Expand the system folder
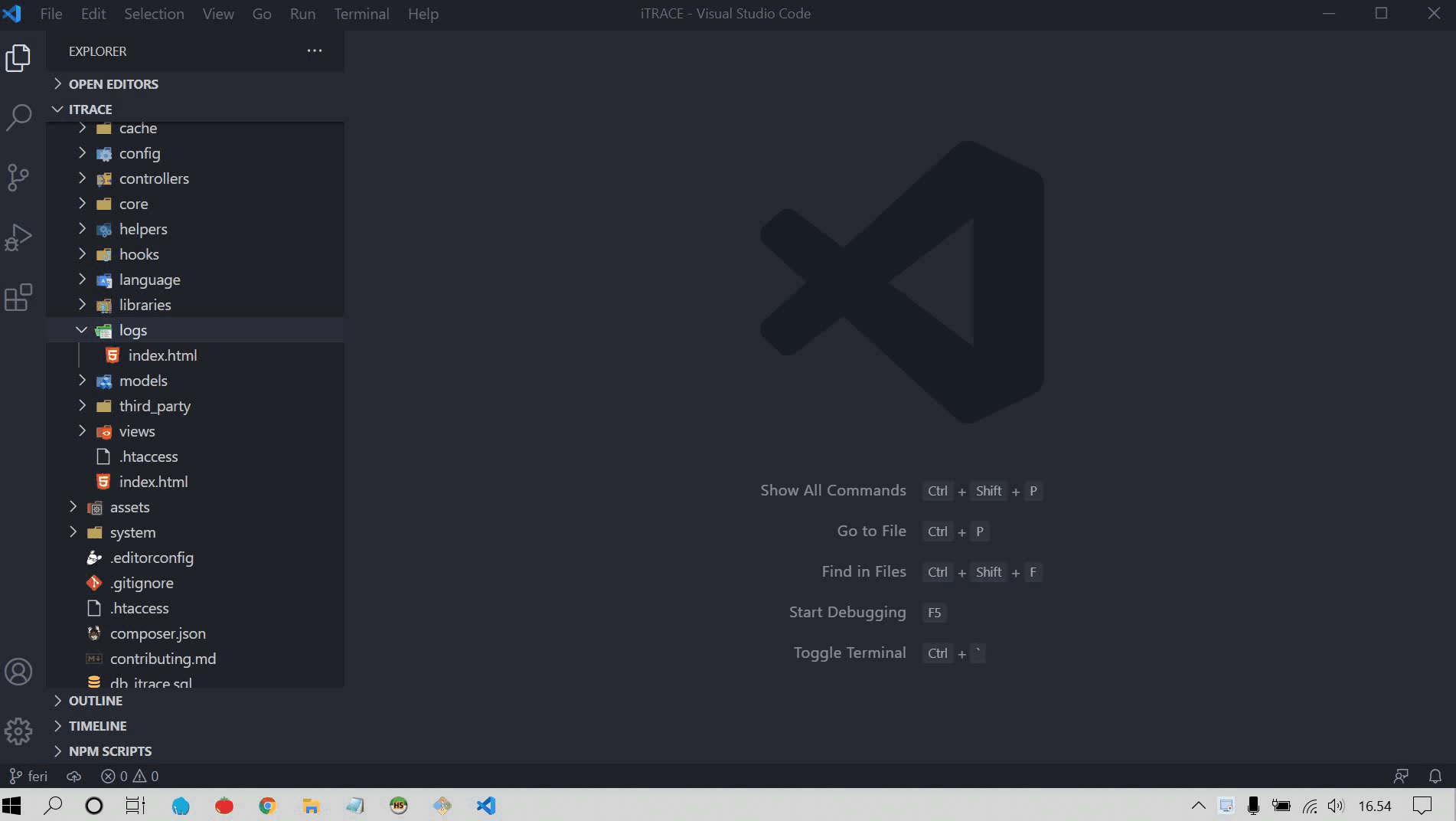The height and width of the screenshot is (821, 1456). [x=195, y=532]
